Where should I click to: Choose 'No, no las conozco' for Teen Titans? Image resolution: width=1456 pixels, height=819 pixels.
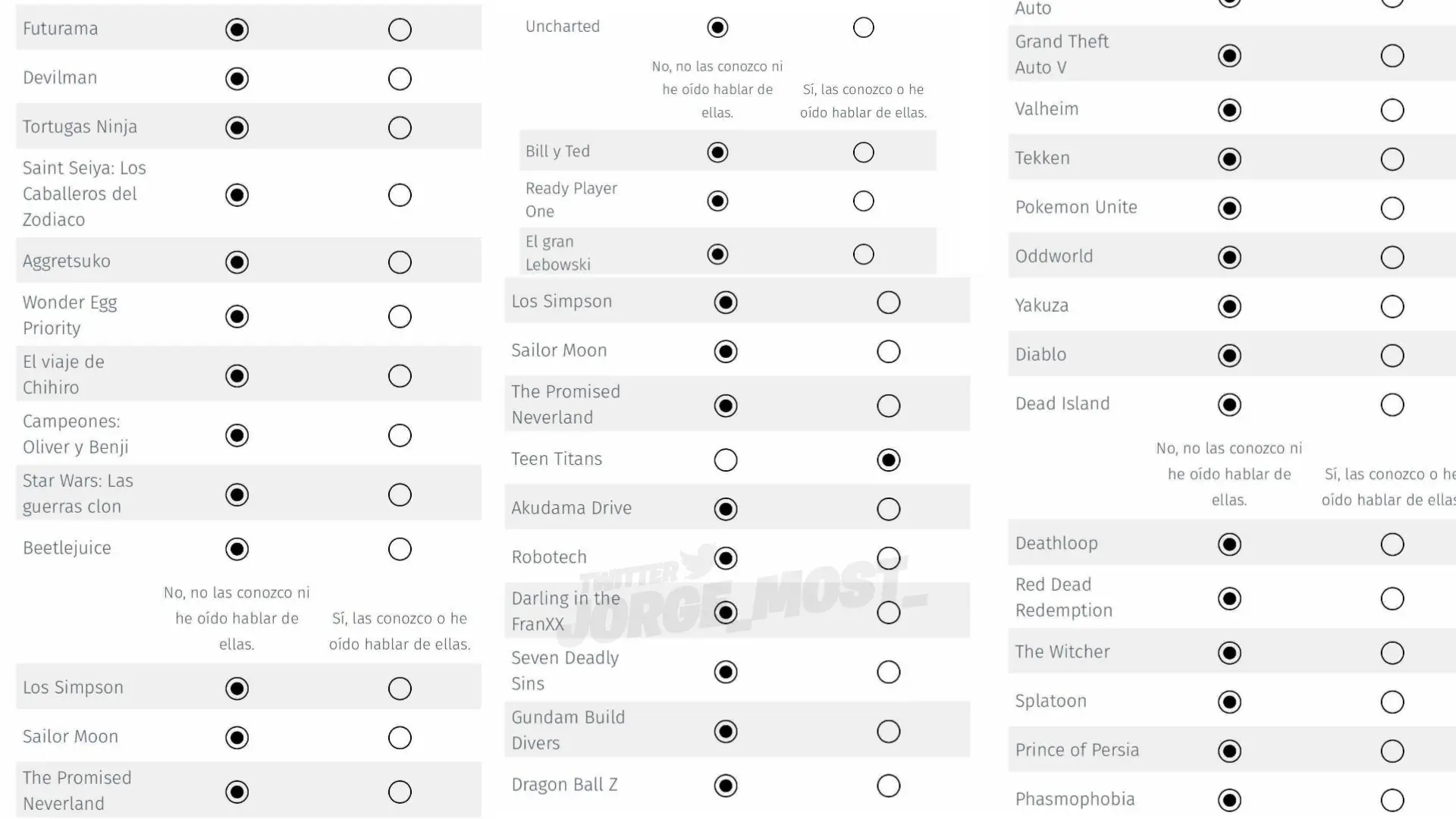point(726,460)
